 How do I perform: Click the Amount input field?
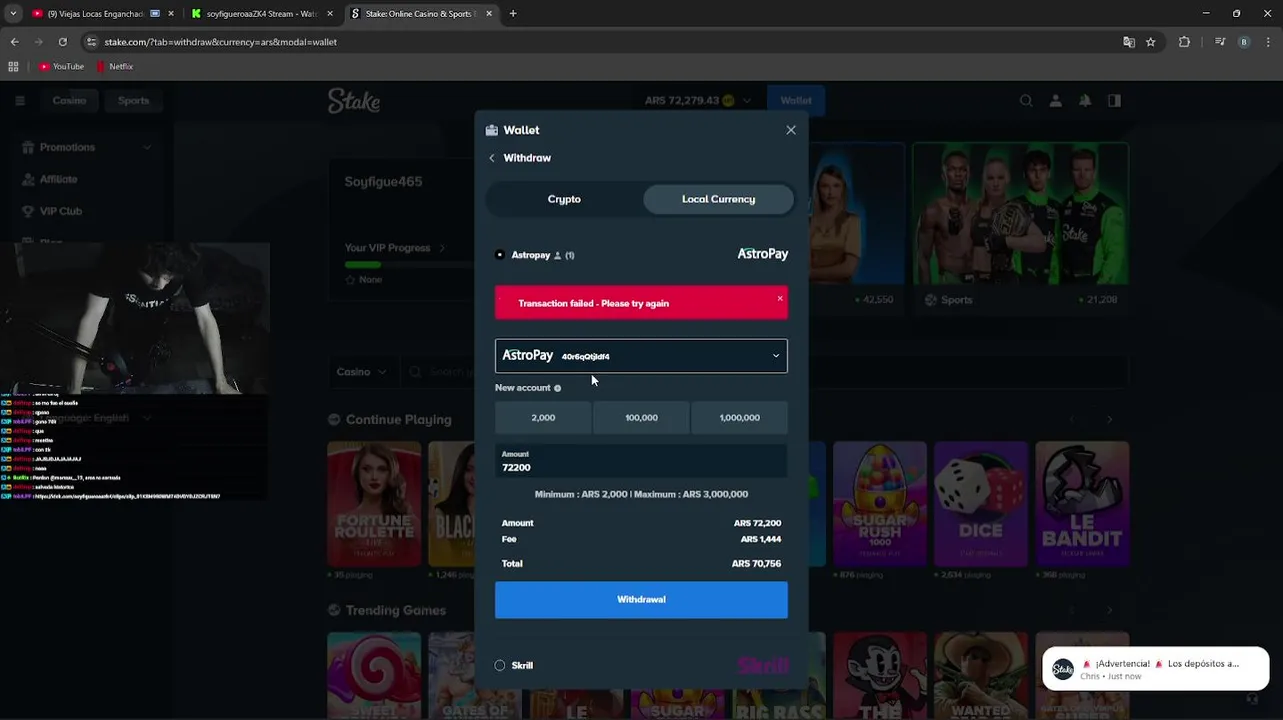pos(641,461)
